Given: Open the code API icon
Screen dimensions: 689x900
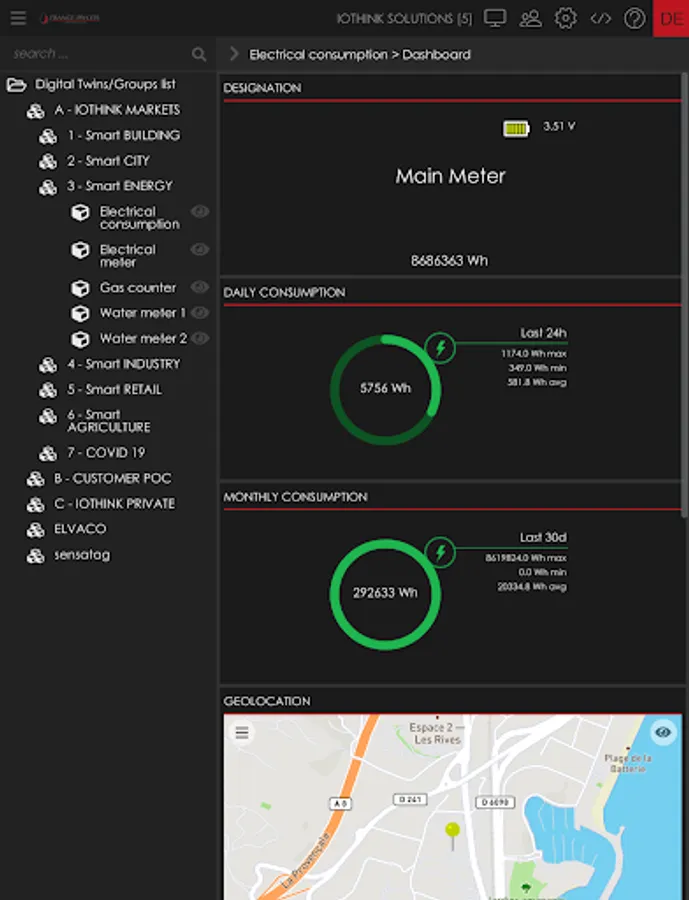Looking at the screenshot, I should click(x=601, y=18).
